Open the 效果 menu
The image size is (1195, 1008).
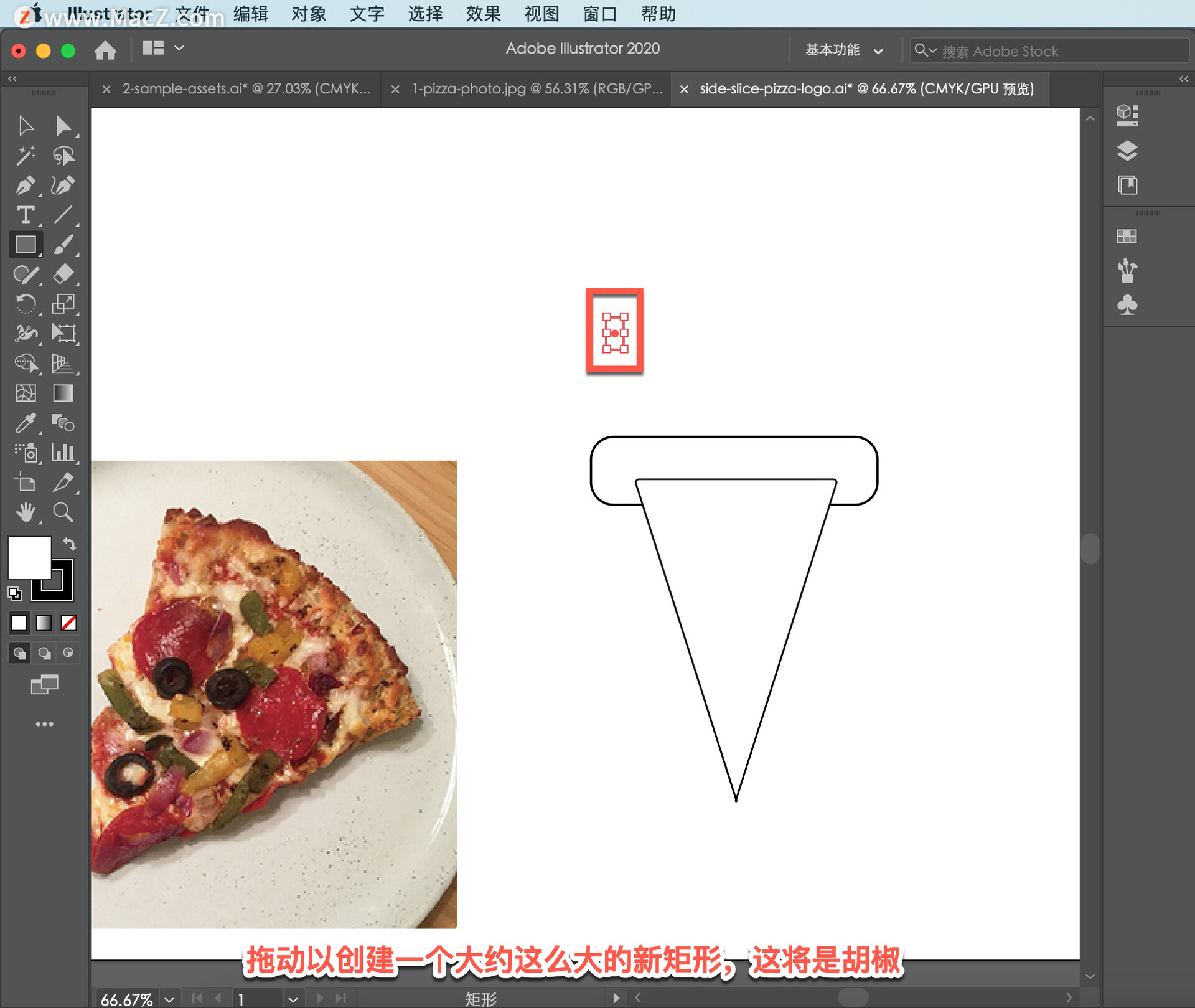483,14
